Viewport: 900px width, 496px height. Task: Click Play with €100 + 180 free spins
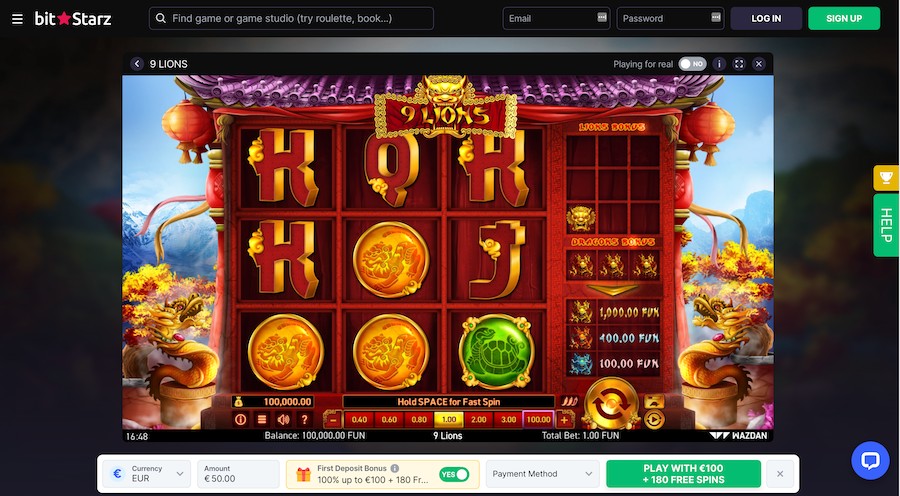click(683, 474)
